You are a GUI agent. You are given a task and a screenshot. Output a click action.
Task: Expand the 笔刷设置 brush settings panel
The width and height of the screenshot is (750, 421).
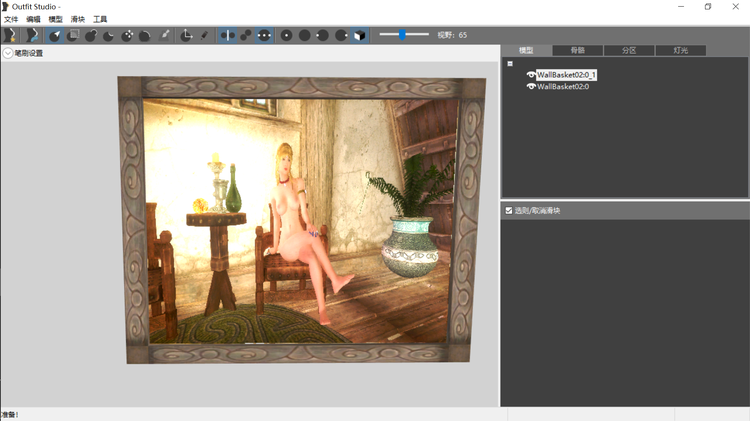[8, 53]
